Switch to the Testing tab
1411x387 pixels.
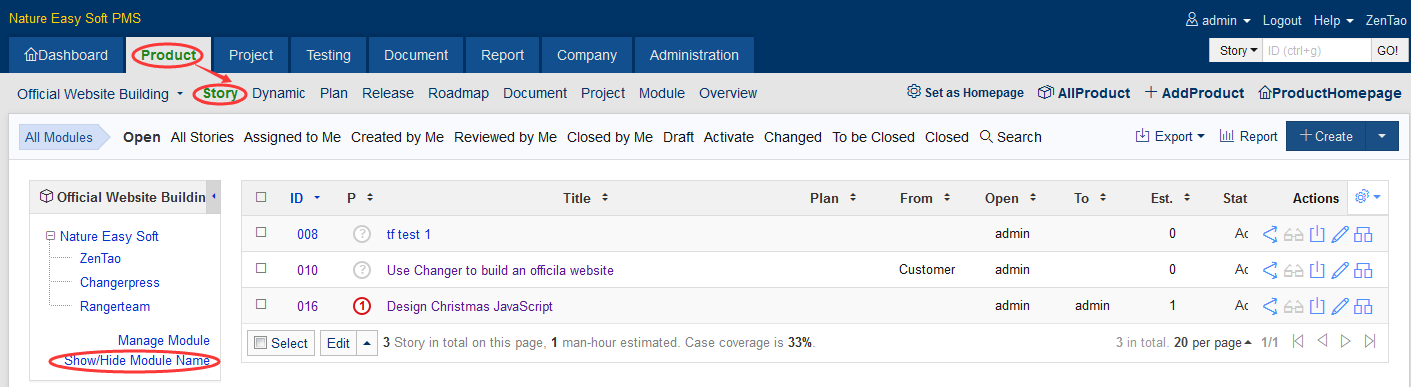[x=328, y=55]
